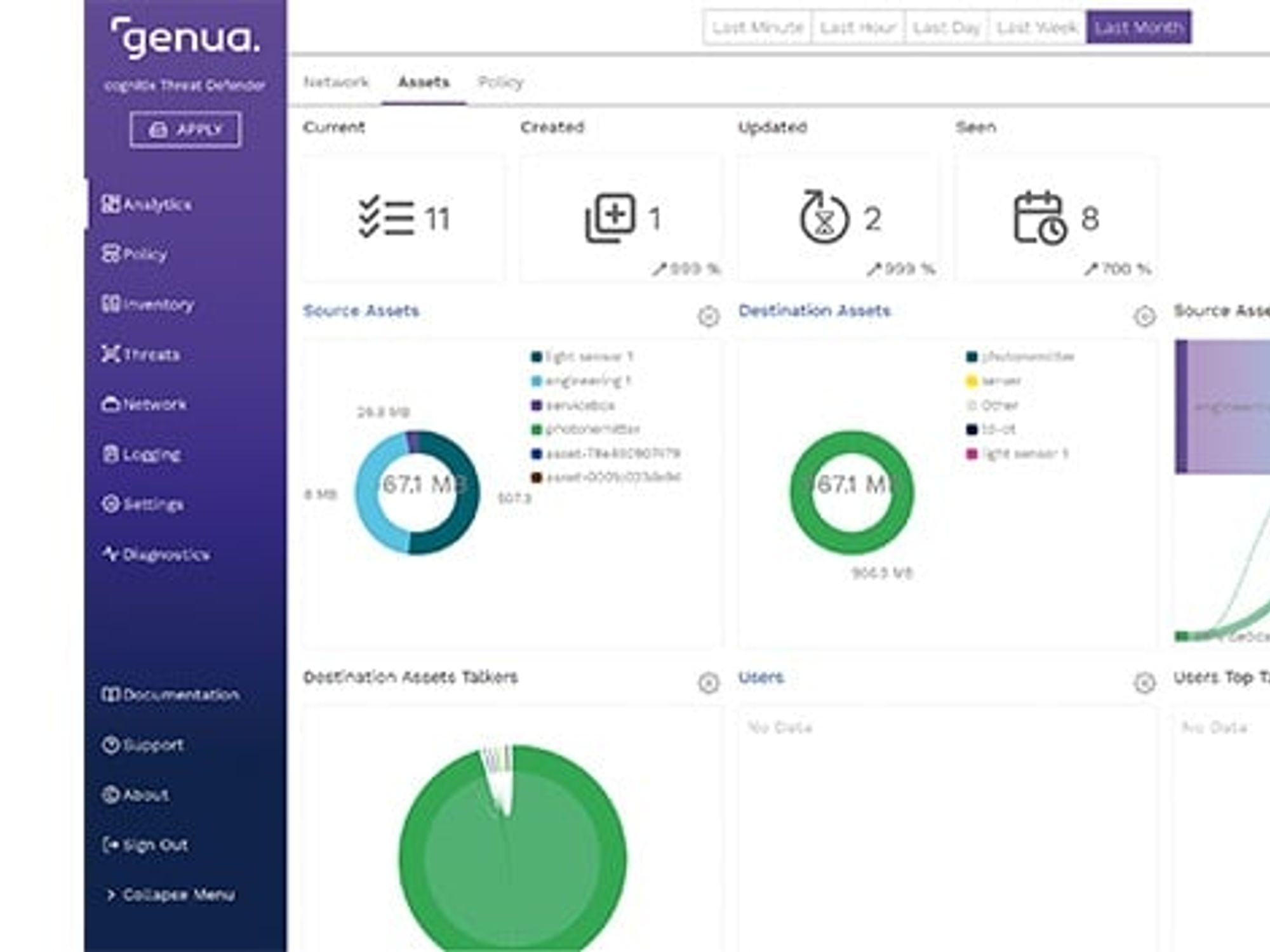Select the Last Minute time range

click(x=758, y=27)
